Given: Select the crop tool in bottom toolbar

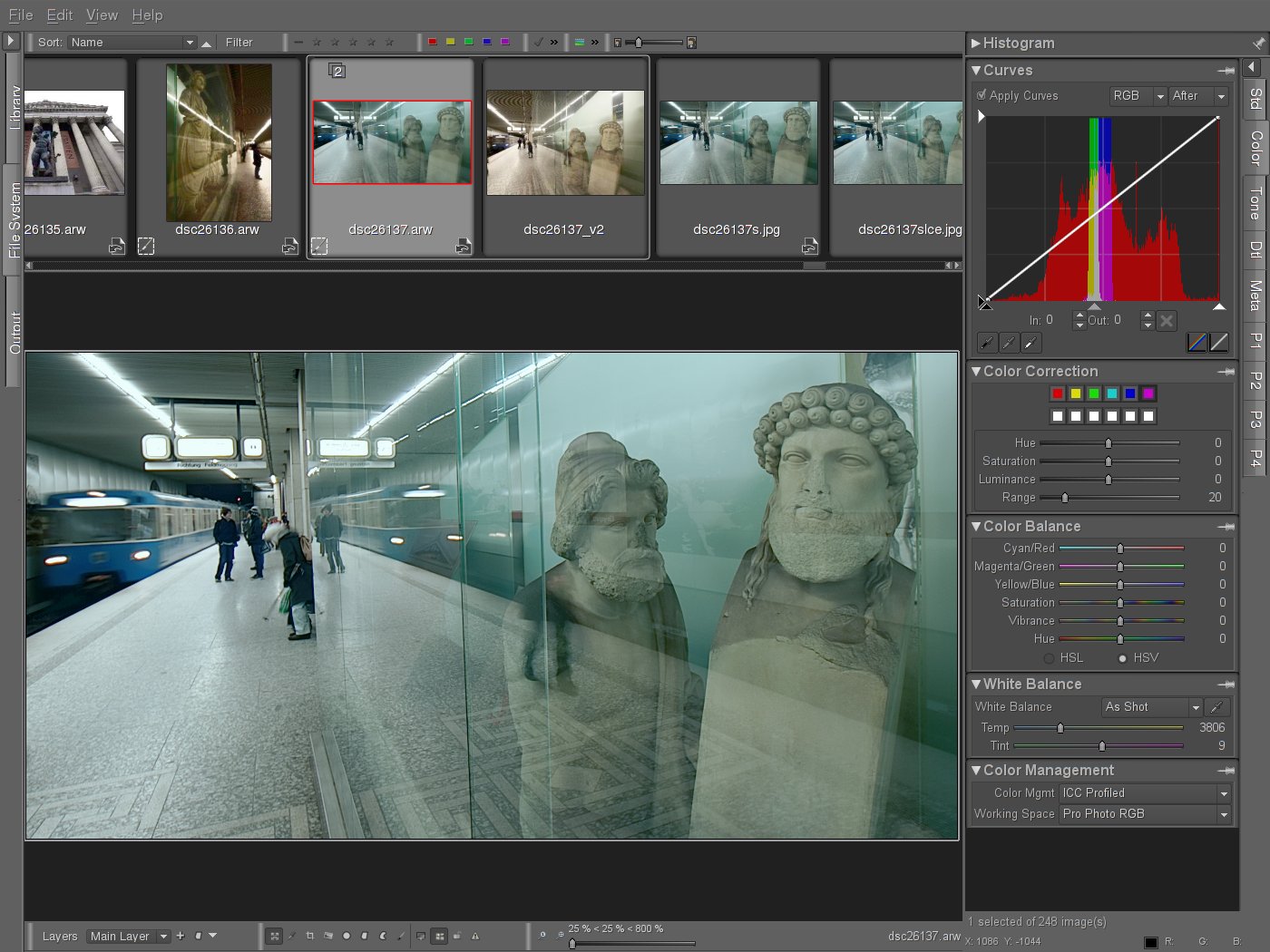Looking at the screenshot, I should coord(310,936).
